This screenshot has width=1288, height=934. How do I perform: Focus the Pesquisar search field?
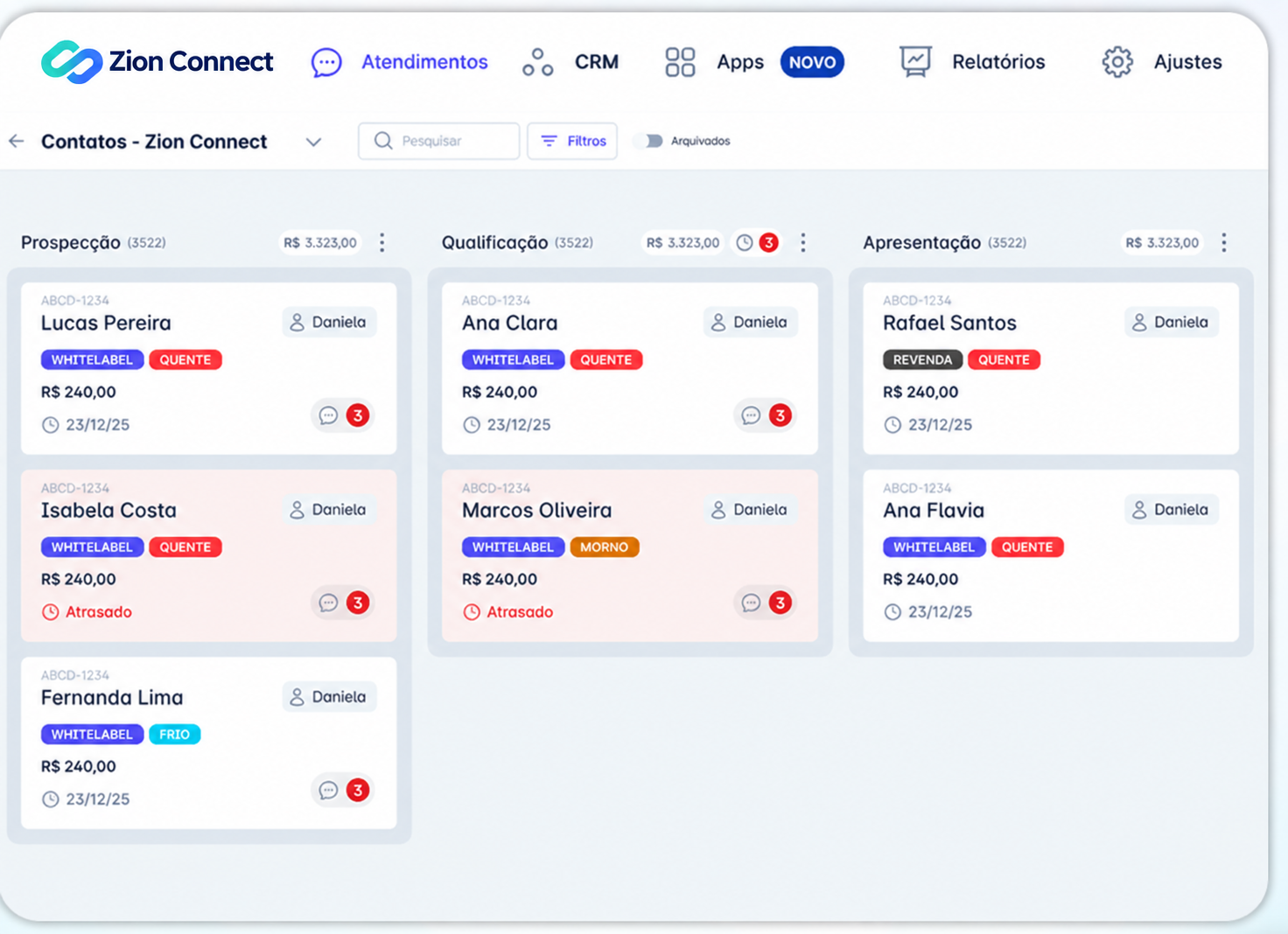pos(438,141)
